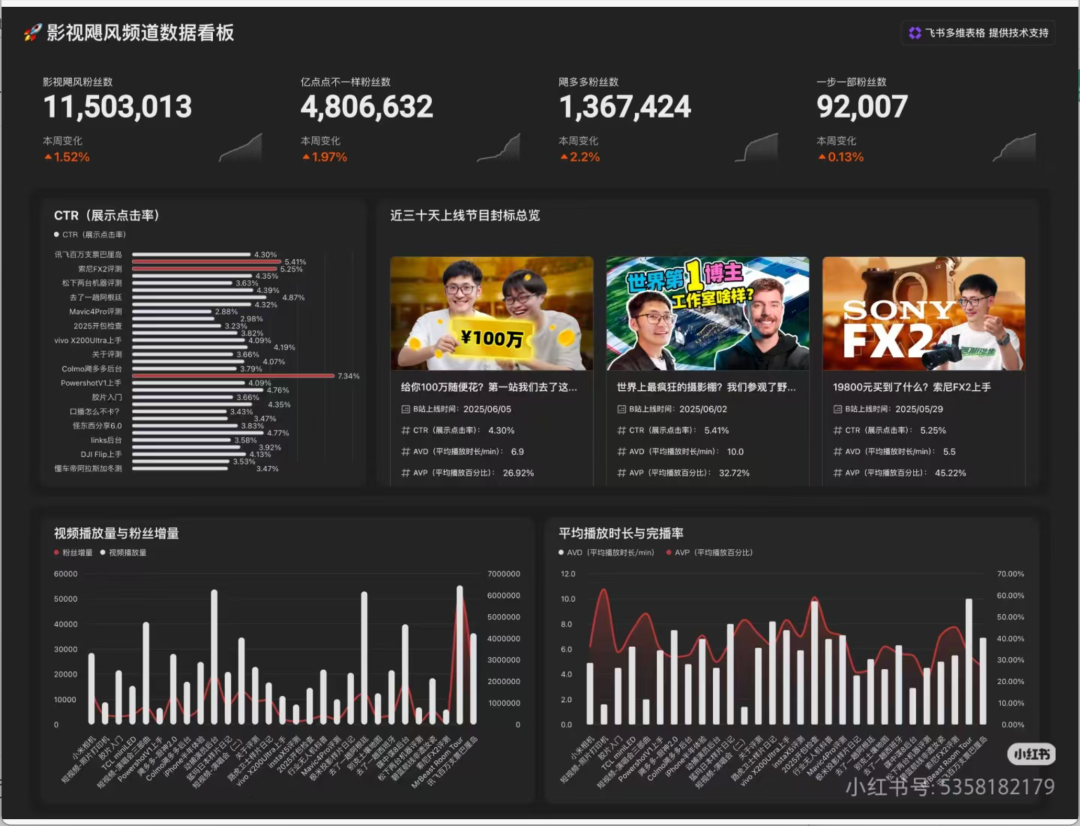
Task: Click the 影视飓风 weekly trend sparkline
Action: click(240, 147)
